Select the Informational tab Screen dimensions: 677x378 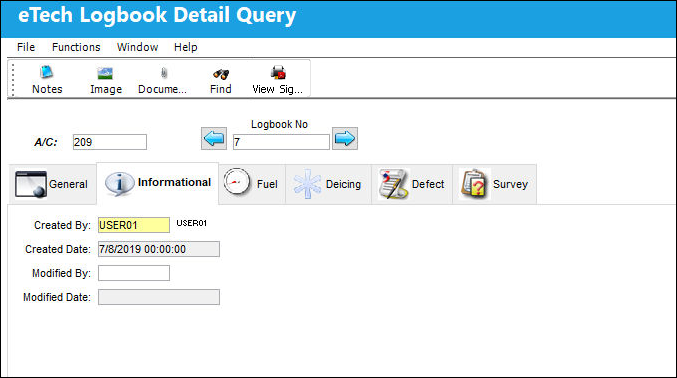tap(158, 183)
